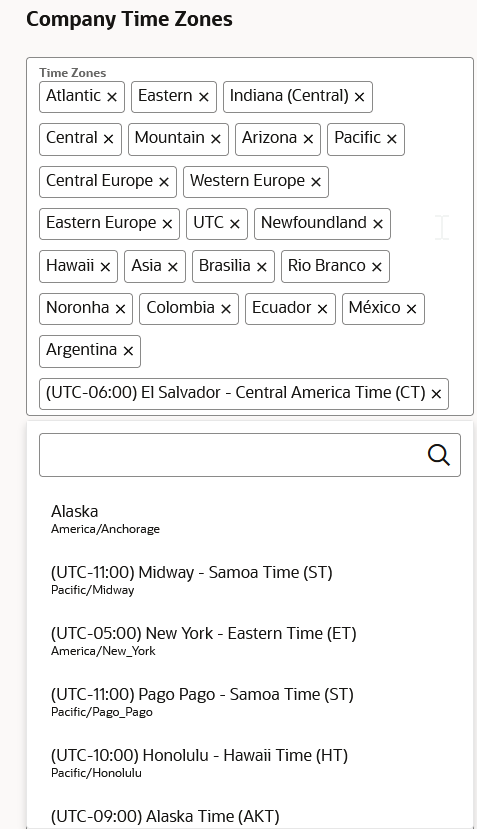This screenshot has width=477, height=829.
Task: Remove the Pacific chip via its x
Action: click(x=391, y=139)
